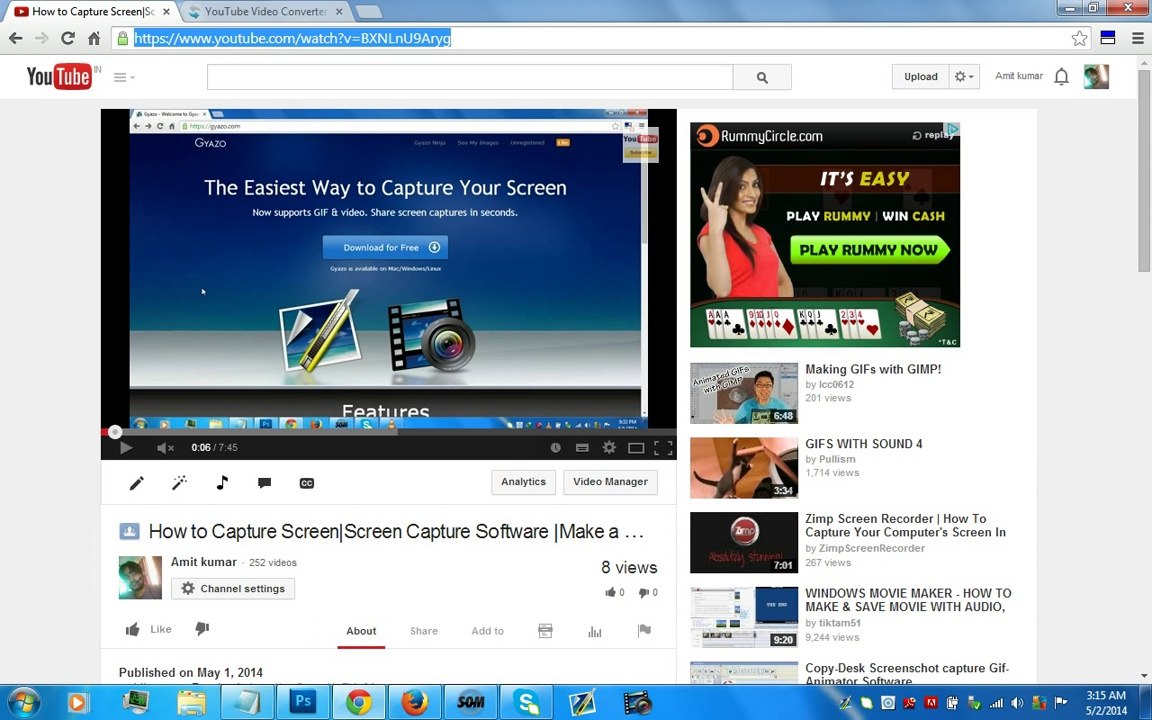1152x720 pixels.
Task: Open a new browser tab
Action: coord(367,12)
